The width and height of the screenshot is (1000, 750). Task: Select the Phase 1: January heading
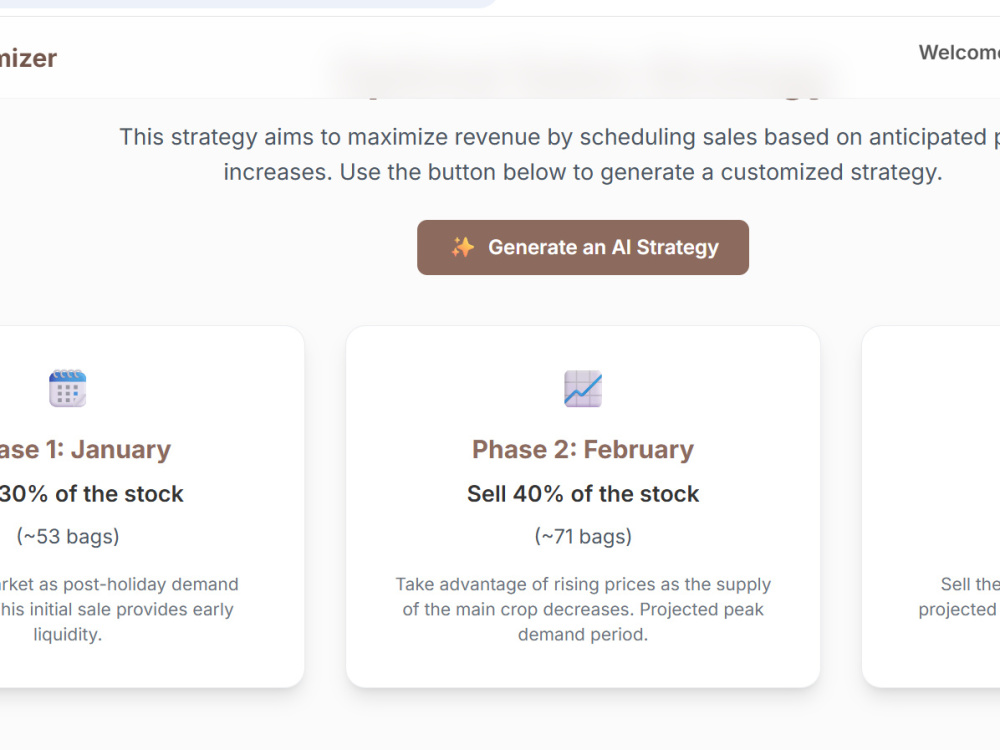point(85,450)
